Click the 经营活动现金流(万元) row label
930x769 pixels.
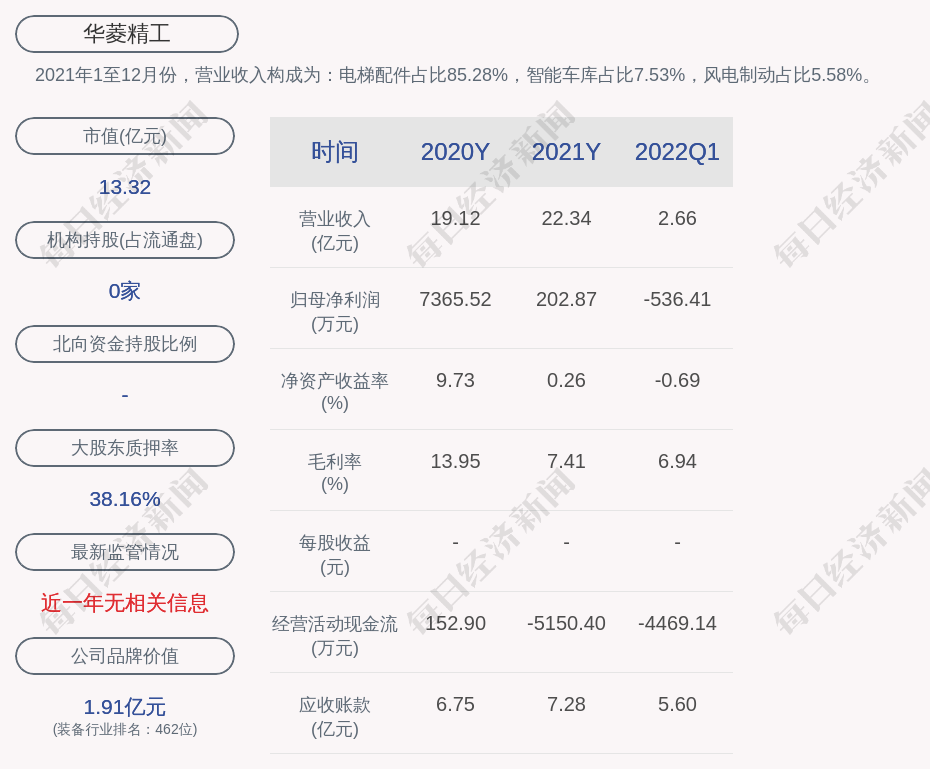coord(335,636)
